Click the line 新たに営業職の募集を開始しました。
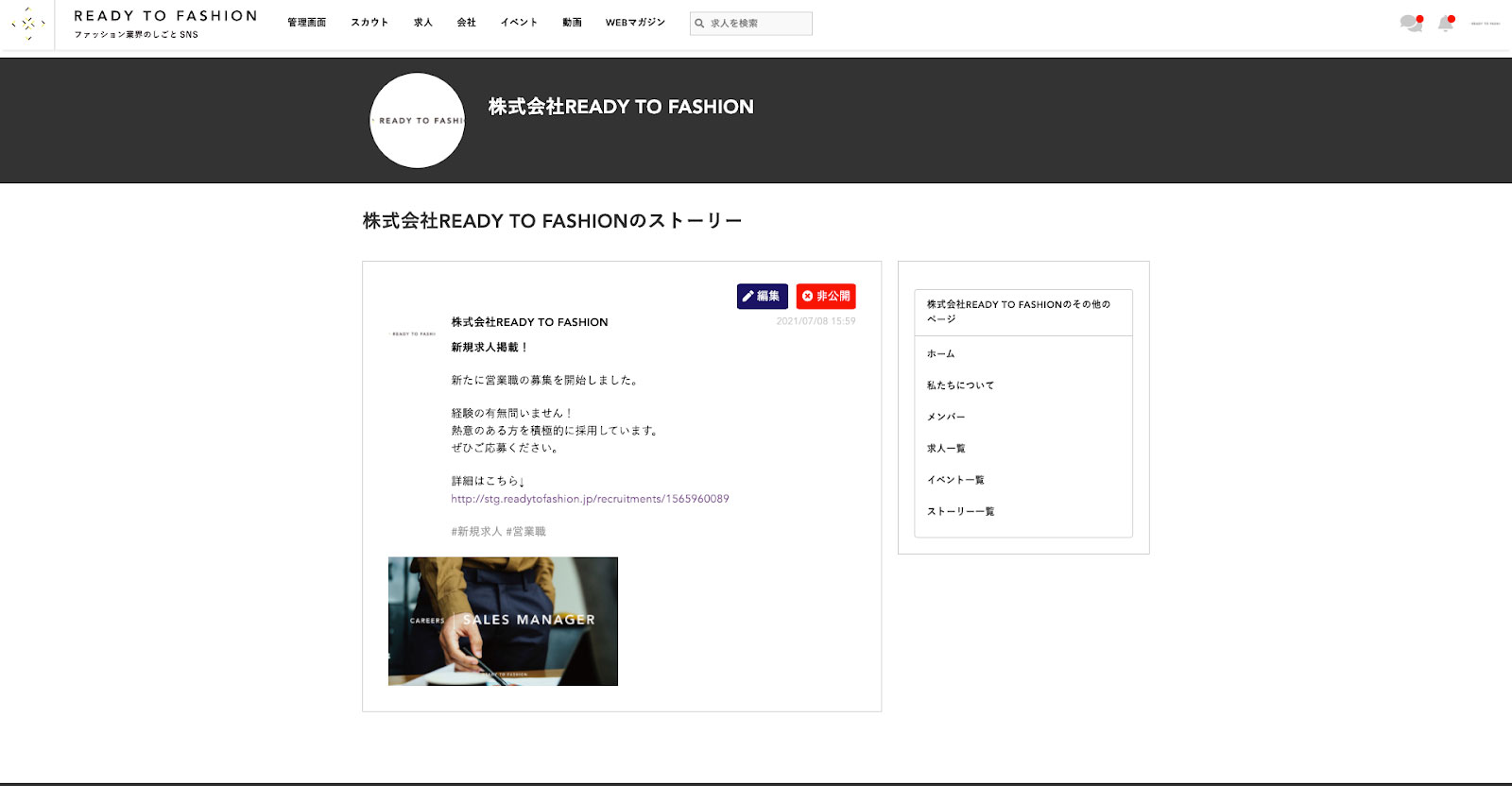This screenshot has width=1512, height=786. [546, 381]
